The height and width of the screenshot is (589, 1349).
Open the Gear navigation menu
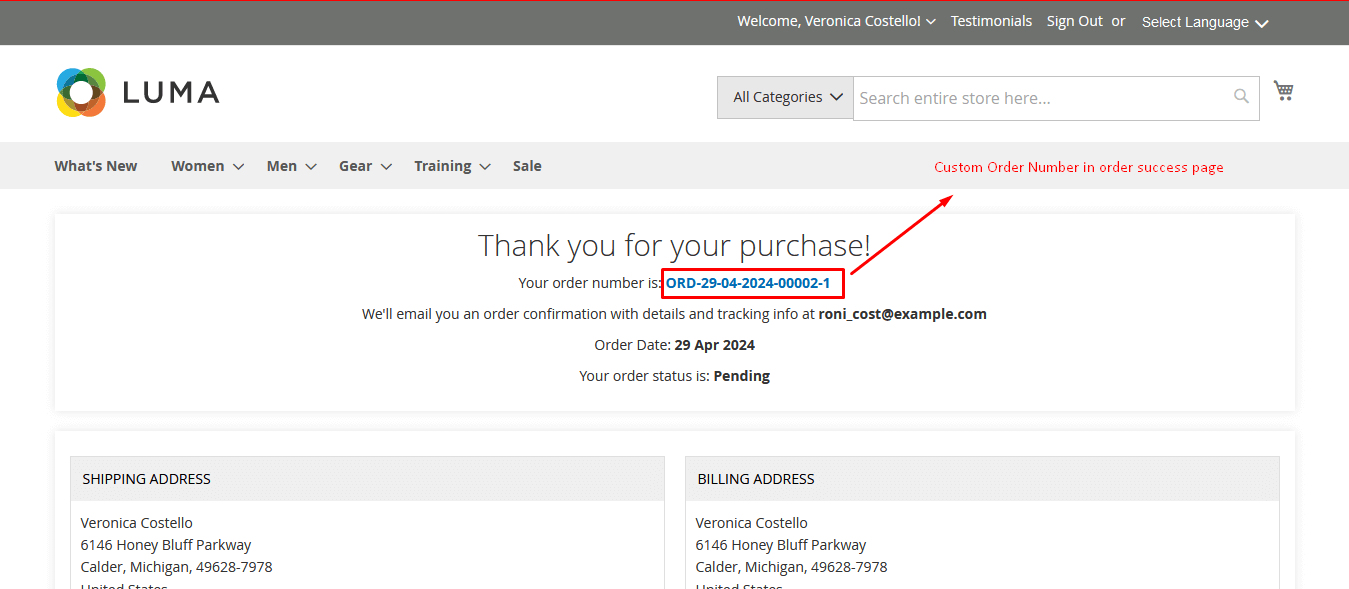365,166
